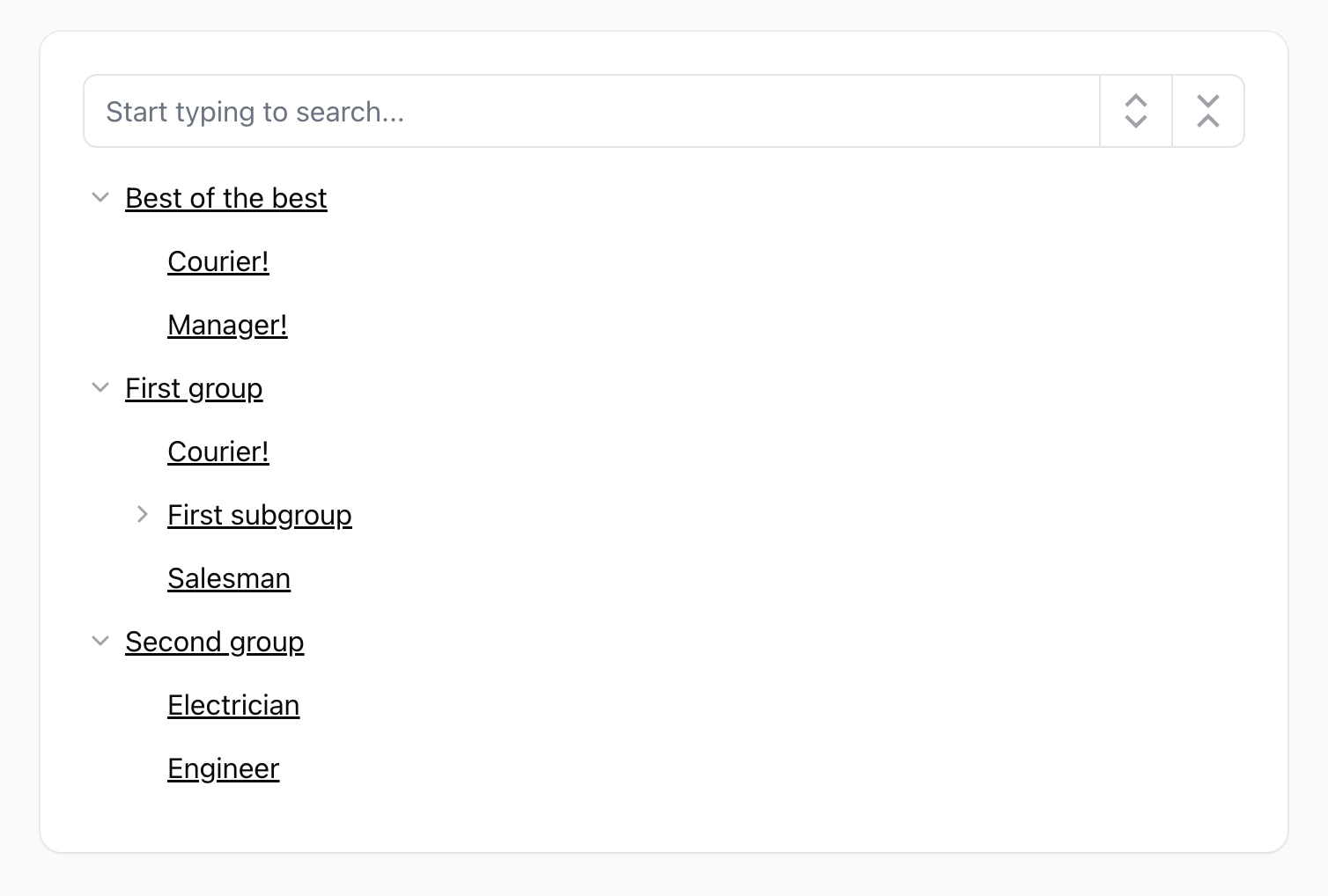The image size is (1328, 896).
Task: Select the 'Engineer' item
Action: click(x=223, y=768)
